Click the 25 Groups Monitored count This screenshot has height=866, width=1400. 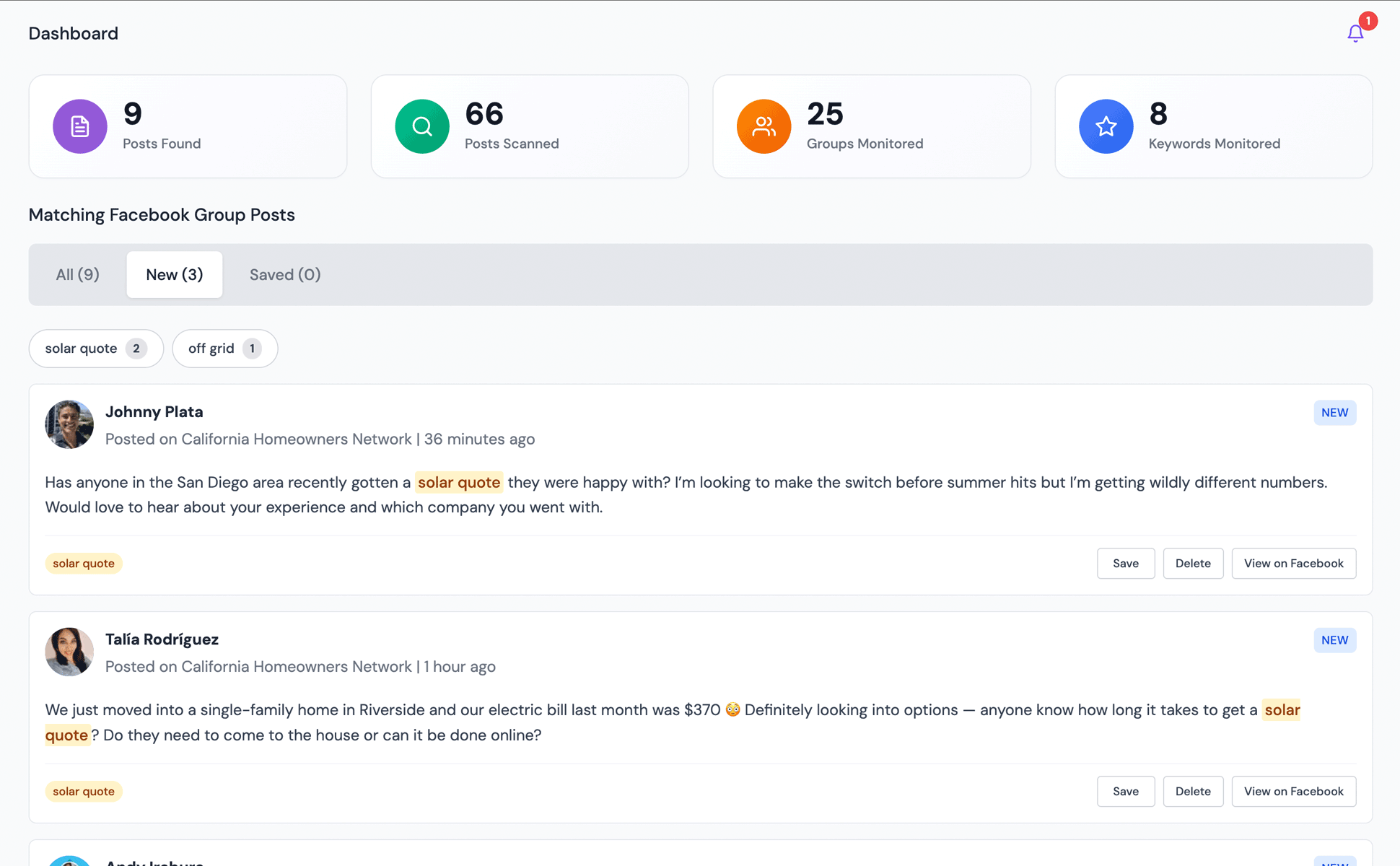point(825,114)
